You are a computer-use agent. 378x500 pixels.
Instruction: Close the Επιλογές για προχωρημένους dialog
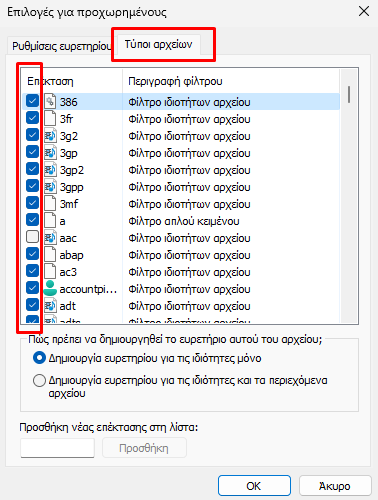point(364,11)
